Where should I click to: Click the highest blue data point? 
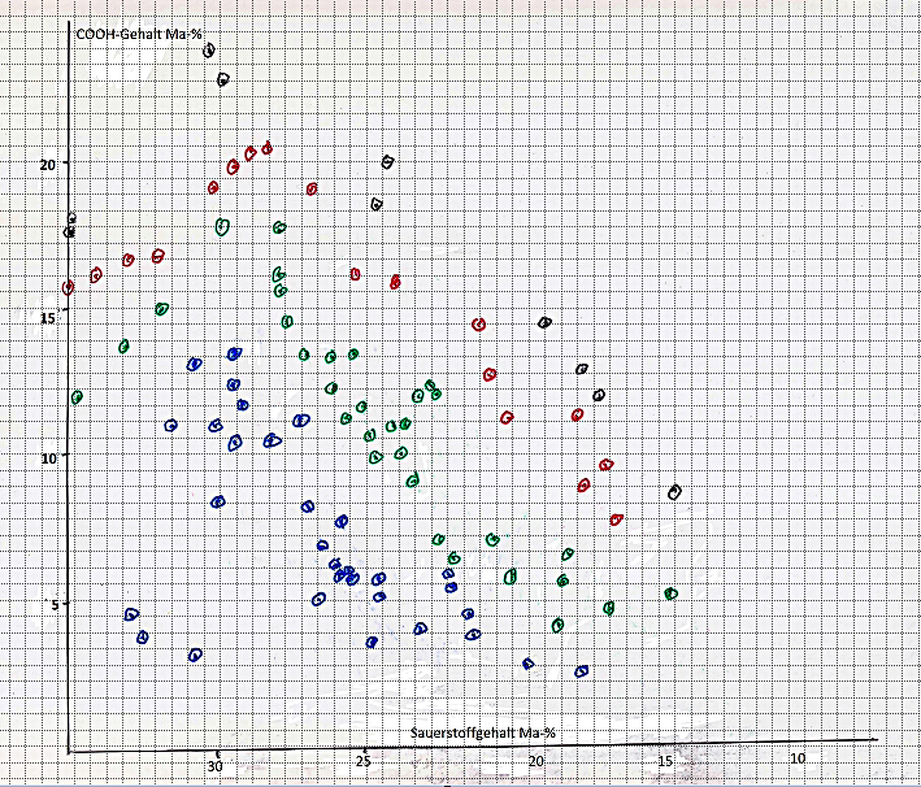[234, 354]
